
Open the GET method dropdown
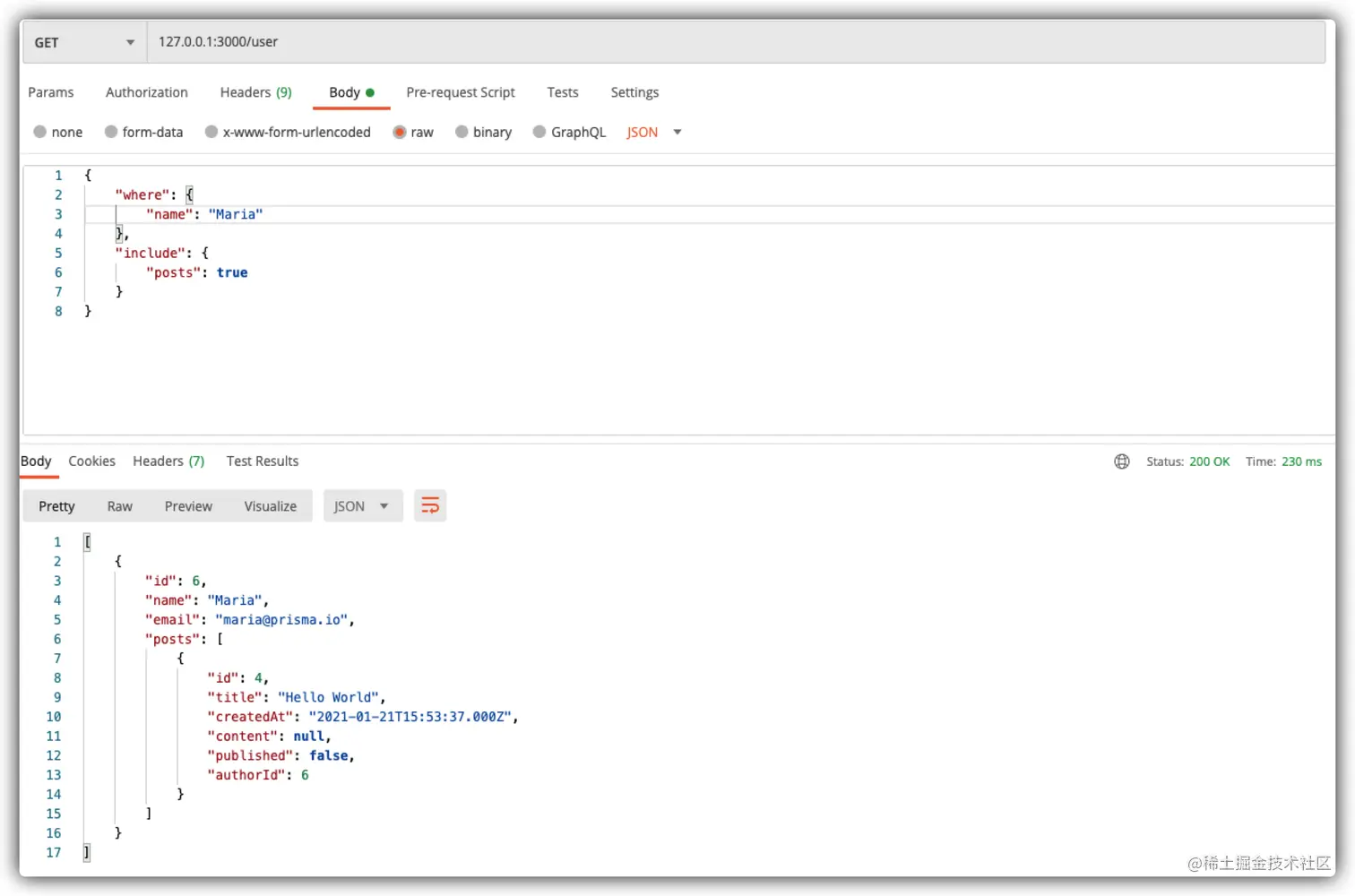(x=84, y=42)
